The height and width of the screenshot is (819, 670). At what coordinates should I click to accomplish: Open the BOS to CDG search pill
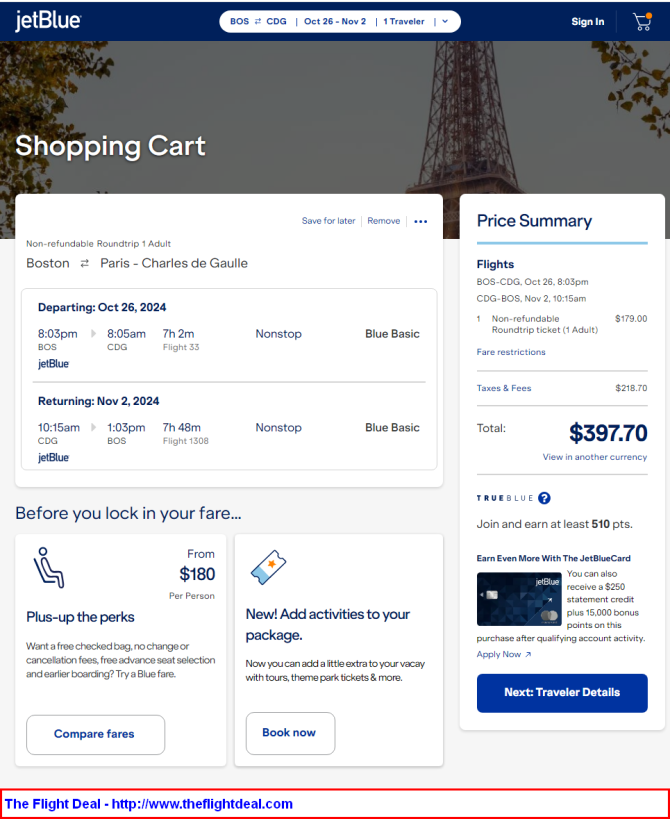click(340, 22)
